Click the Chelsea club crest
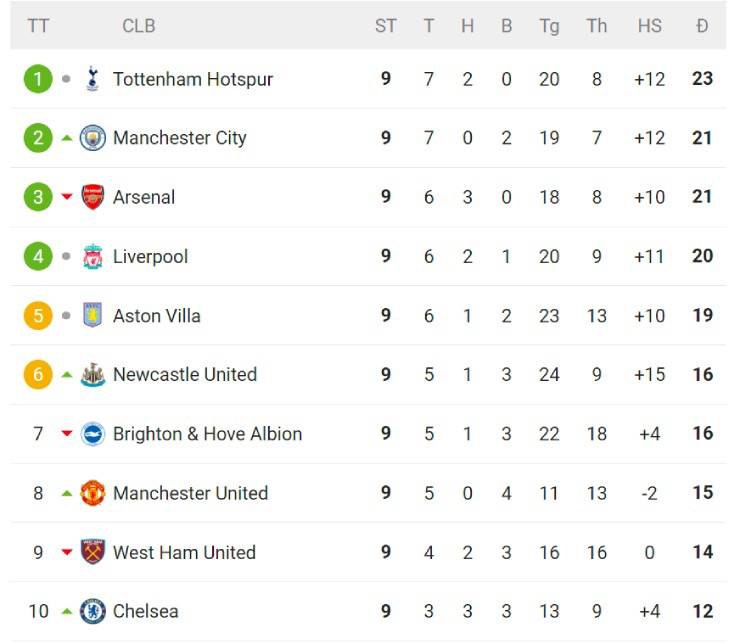Screen dimensions: 740x644 click(x=92, y=611)
